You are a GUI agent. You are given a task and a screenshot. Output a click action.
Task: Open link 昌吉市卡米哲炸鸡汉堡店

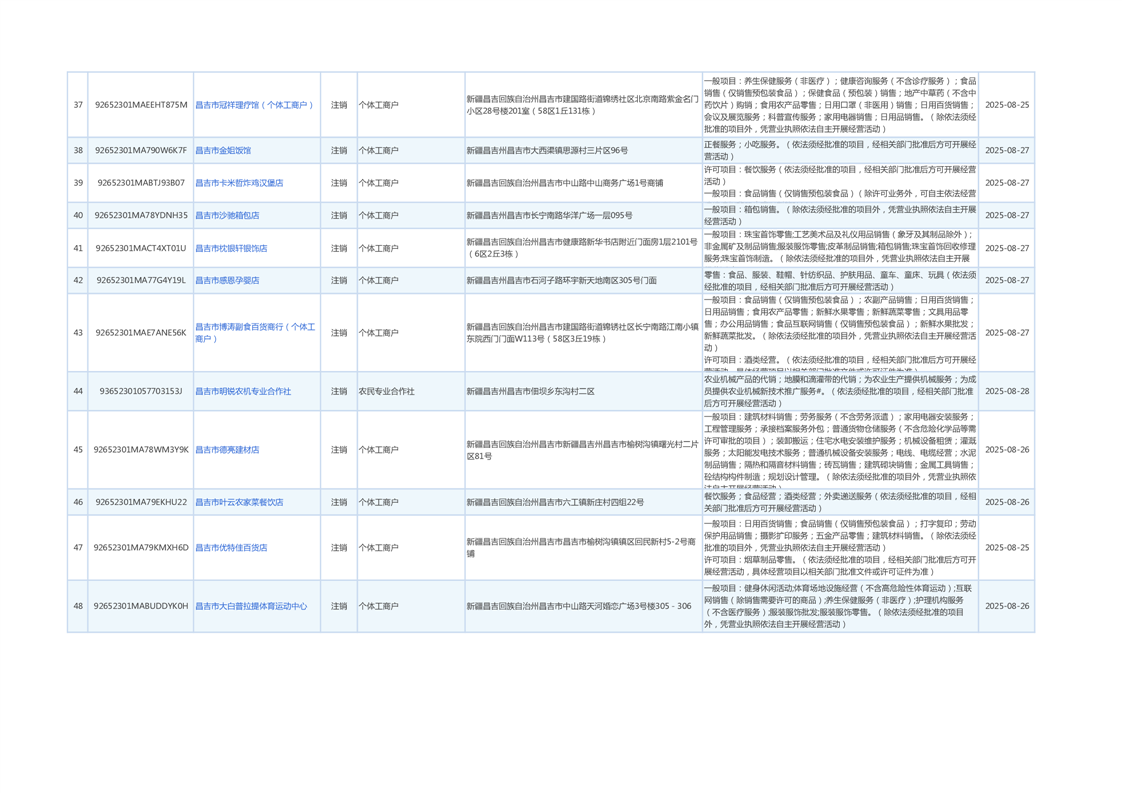[239, 183]
